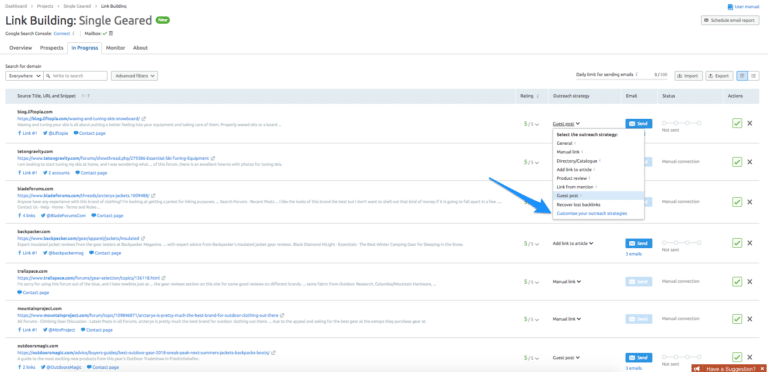The image size is (768, 372).
Task: Mark bladeforums.com as done with green check
Action: (737, 202)
